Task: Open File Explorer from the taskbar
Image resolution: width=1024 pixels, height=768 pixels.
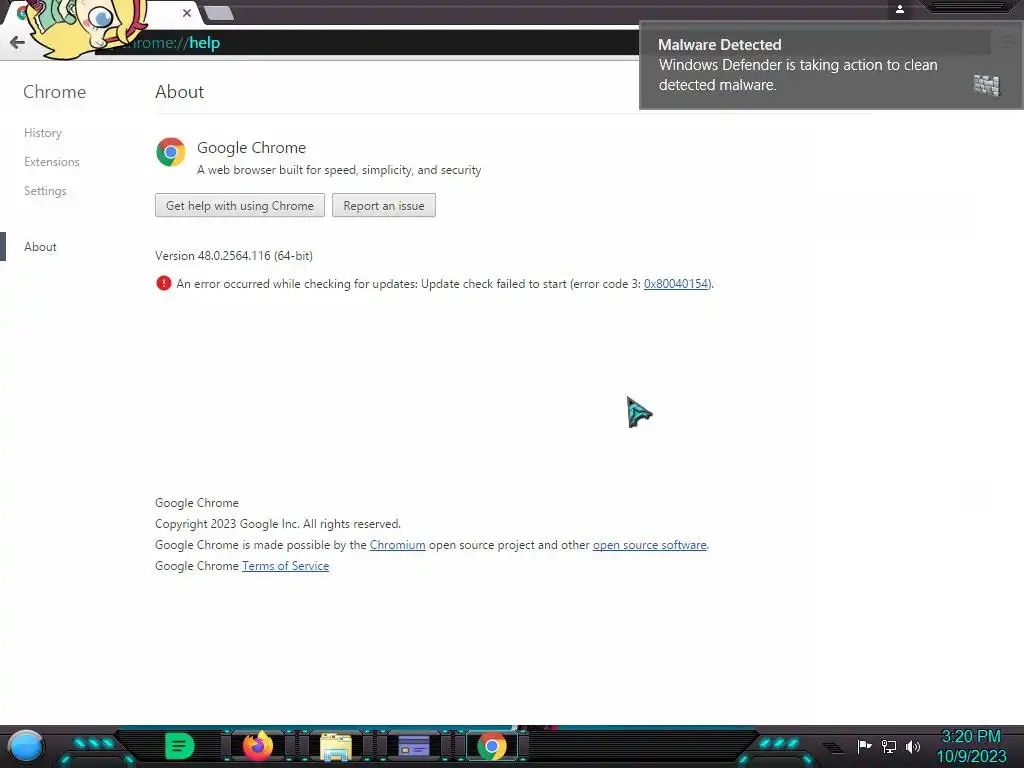Action: tap(336, 747)
